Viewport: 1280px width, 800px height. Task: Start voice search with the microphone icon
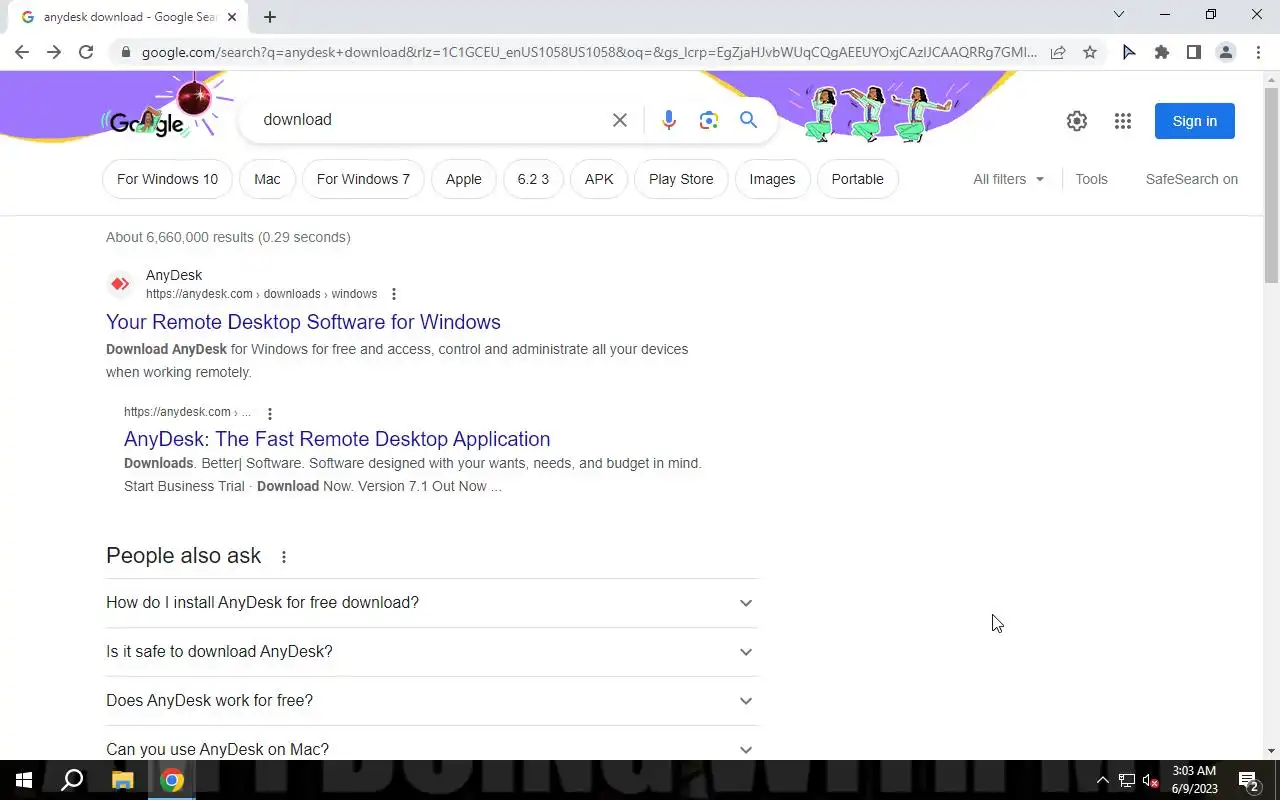click(x=669, y=120)
